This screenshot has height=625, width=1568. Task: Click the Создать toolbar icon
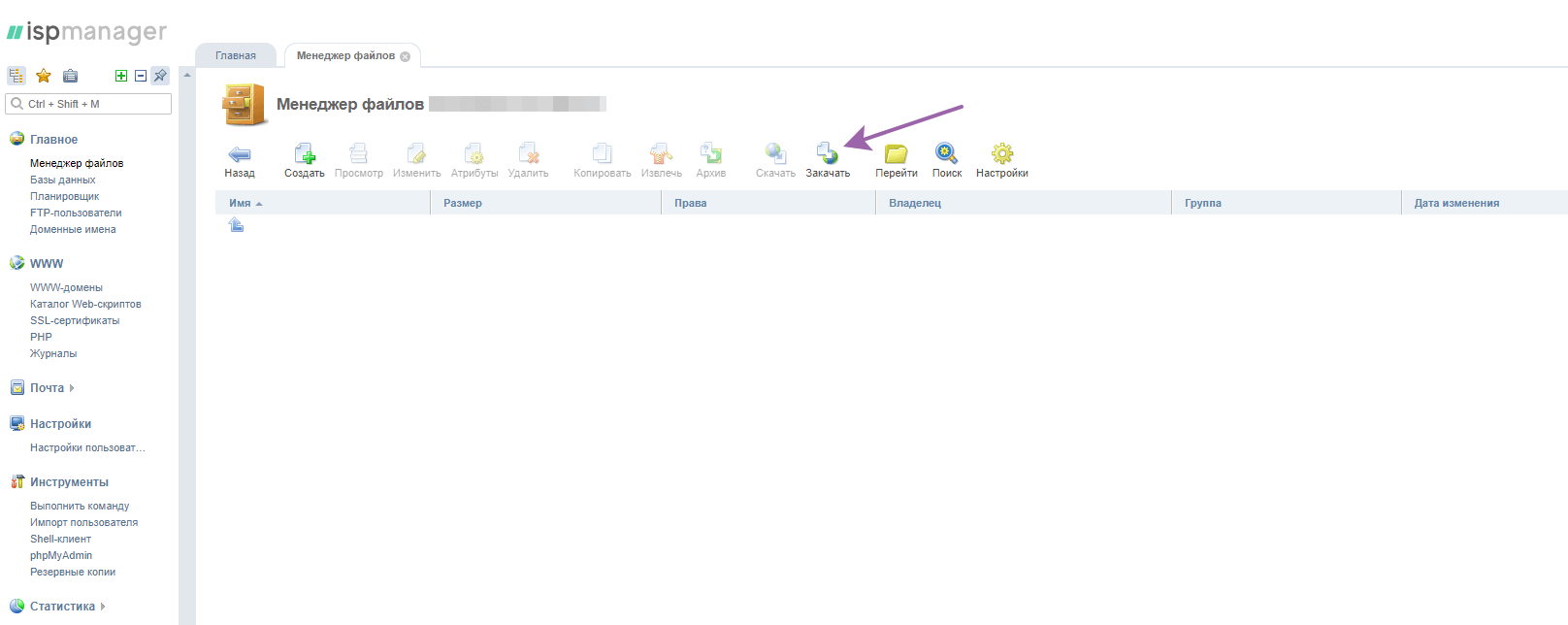[304, 154]
